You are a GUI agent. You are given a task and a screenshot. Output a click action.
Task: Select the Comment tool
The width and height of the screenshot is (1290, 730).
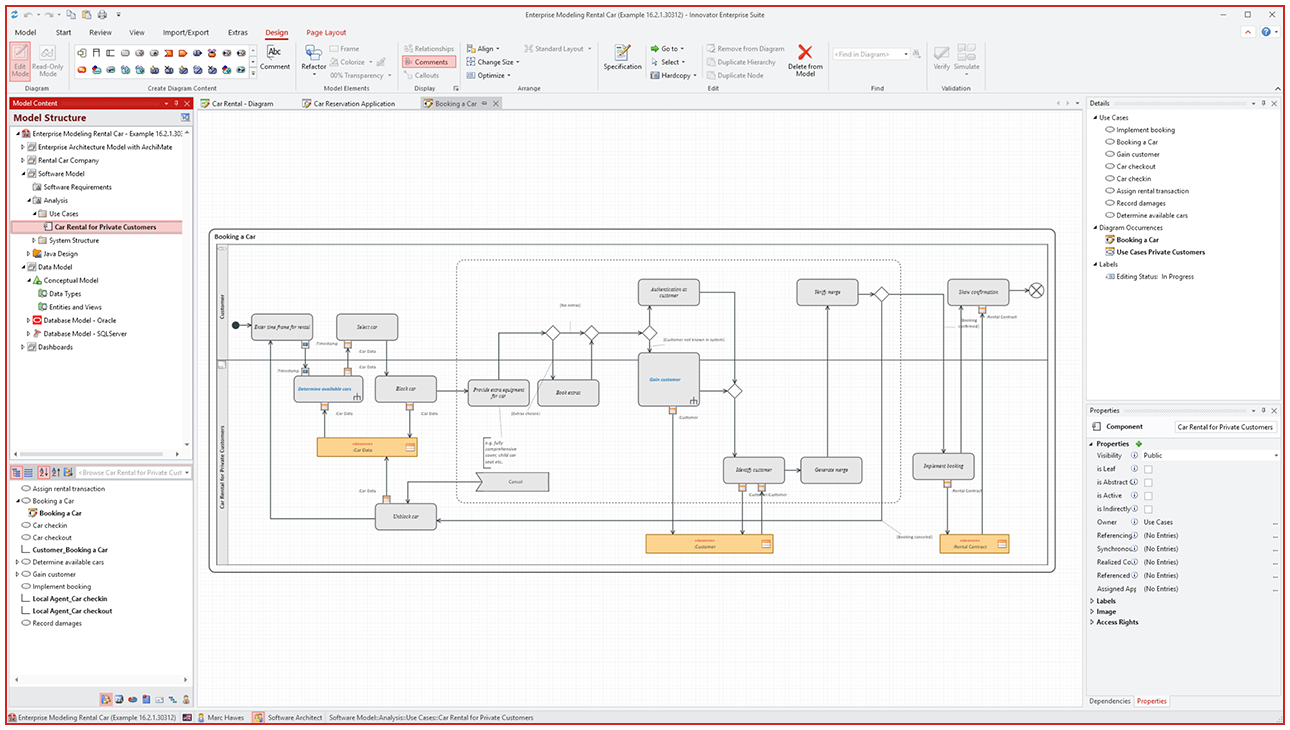(275, 56)
